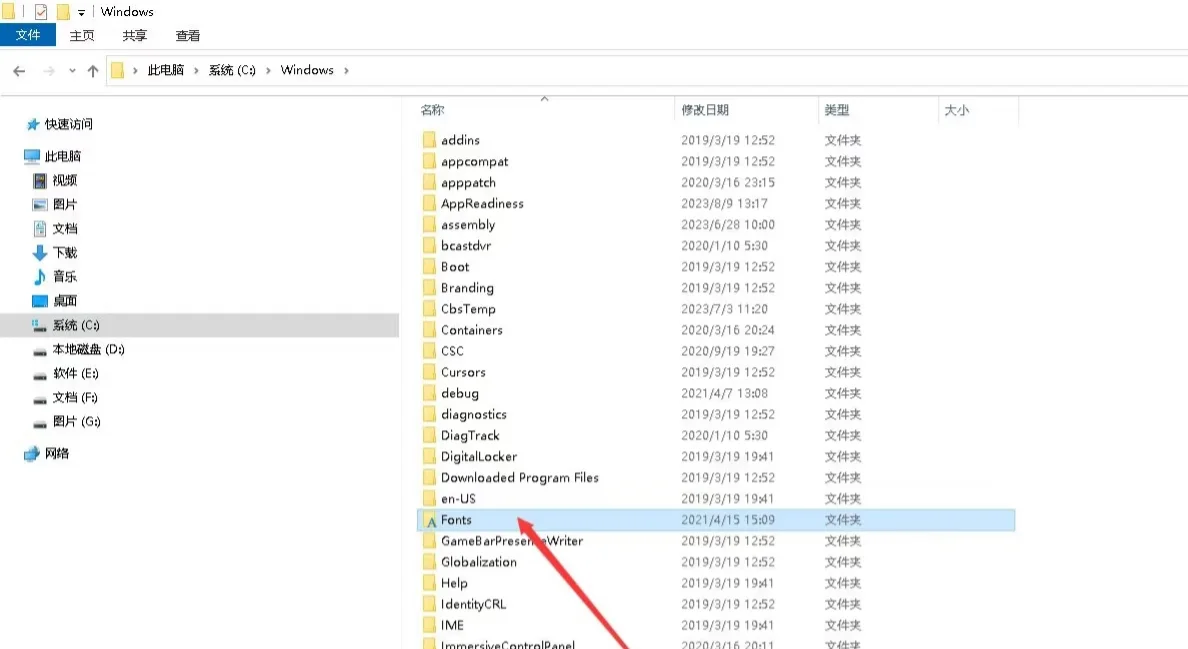Click the AppReadiness folder icon
Image resolution: width=1188 pixels, height=649 pixels.
(x=429, y=204)
